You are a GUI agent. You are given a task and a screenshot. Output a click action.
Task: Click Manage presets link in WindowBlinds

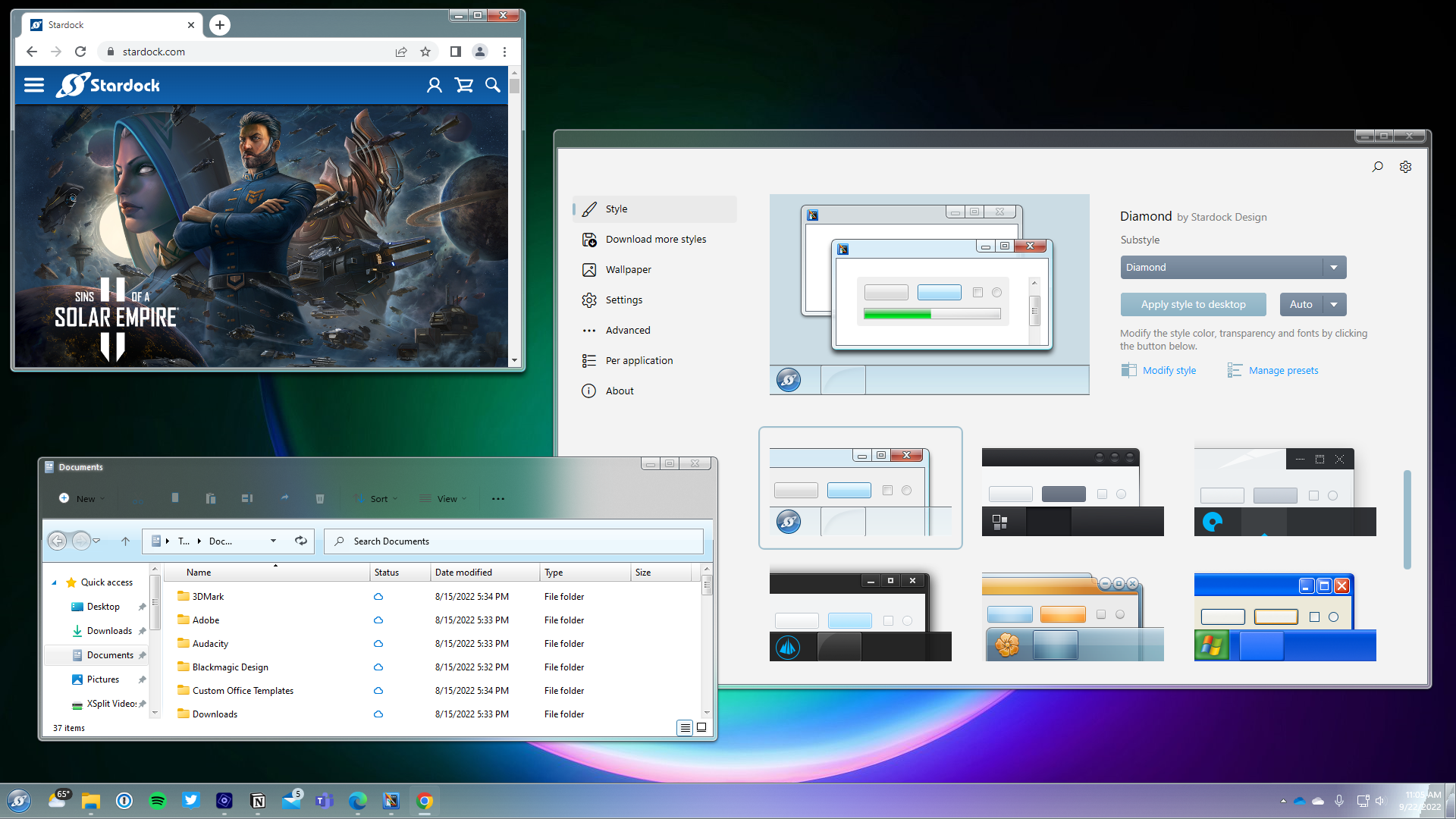1284,370
